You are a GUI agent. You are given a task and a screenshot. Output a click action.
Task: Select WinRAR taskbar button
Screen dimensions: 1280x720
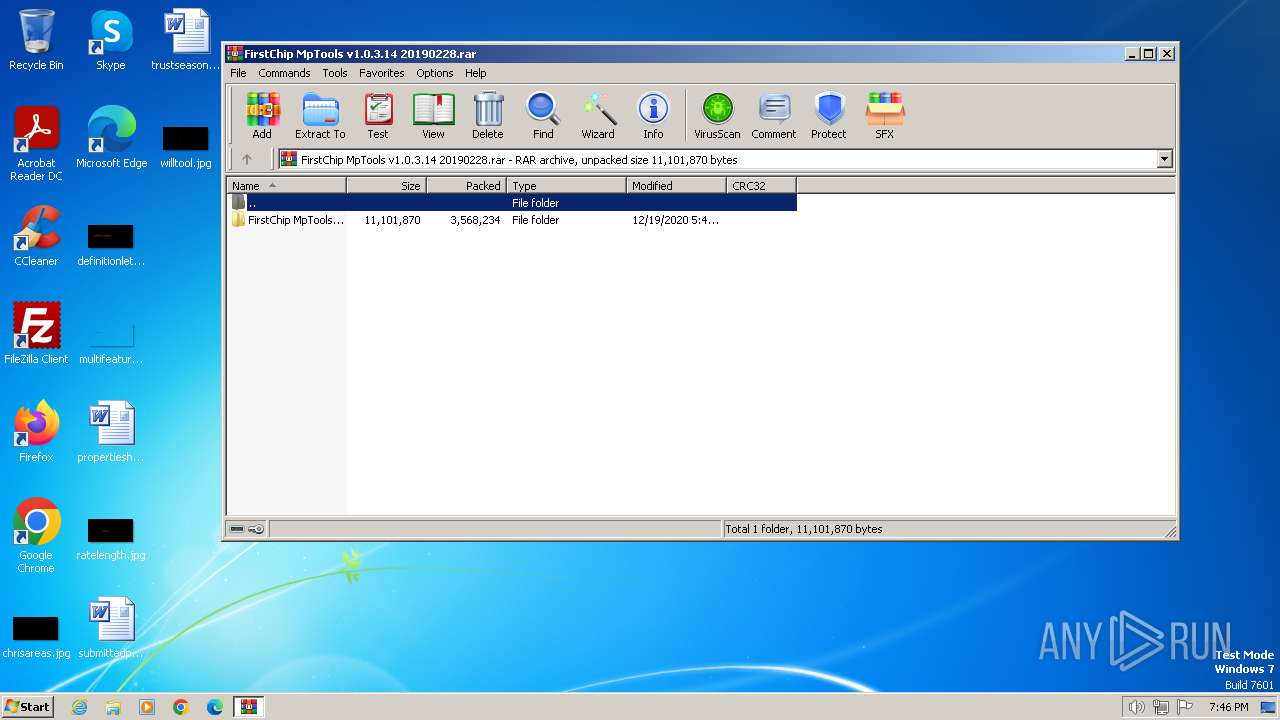pos(248,707)
